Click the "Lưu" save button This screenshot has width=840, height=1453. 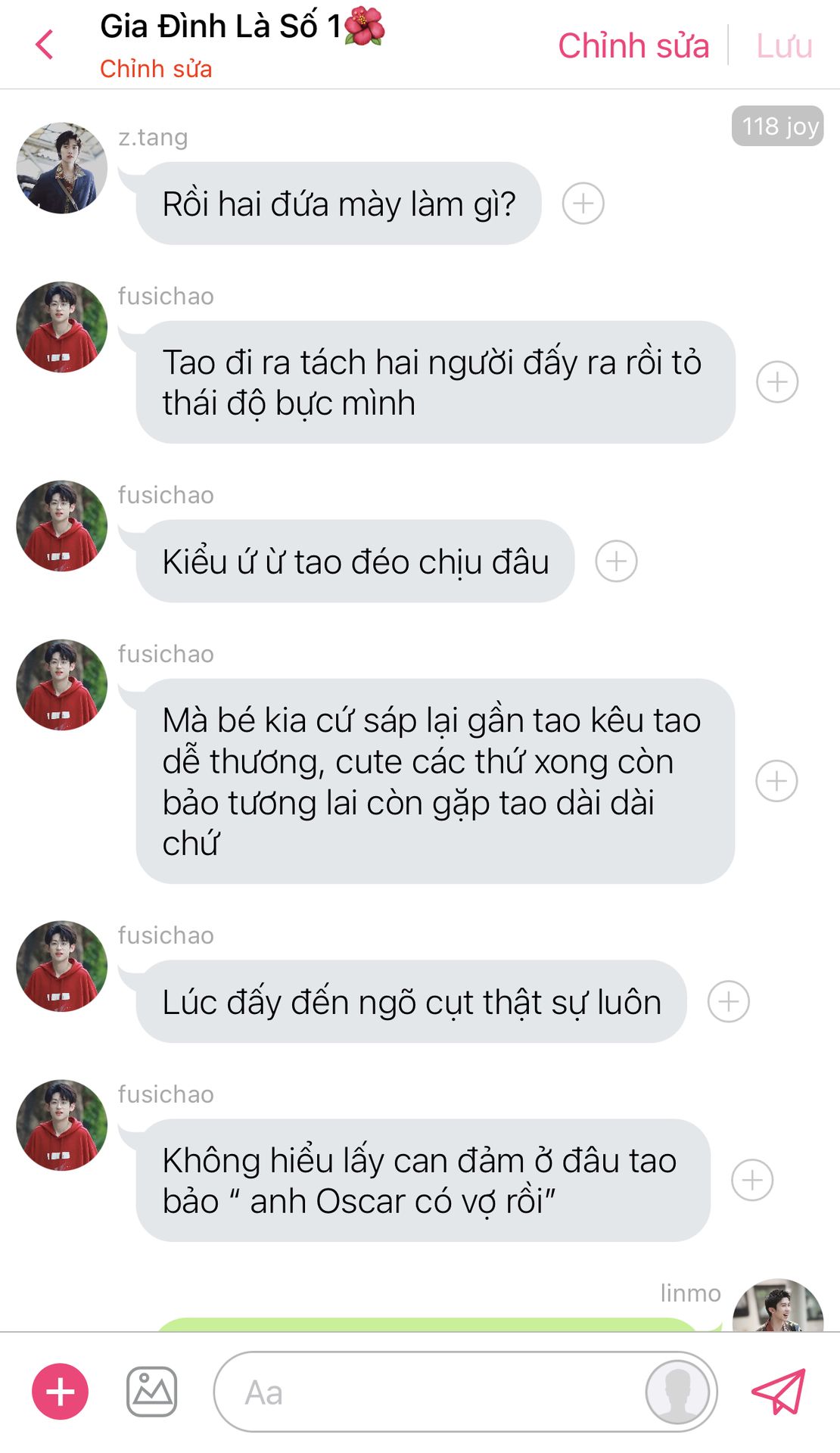[x=784, y=46]
